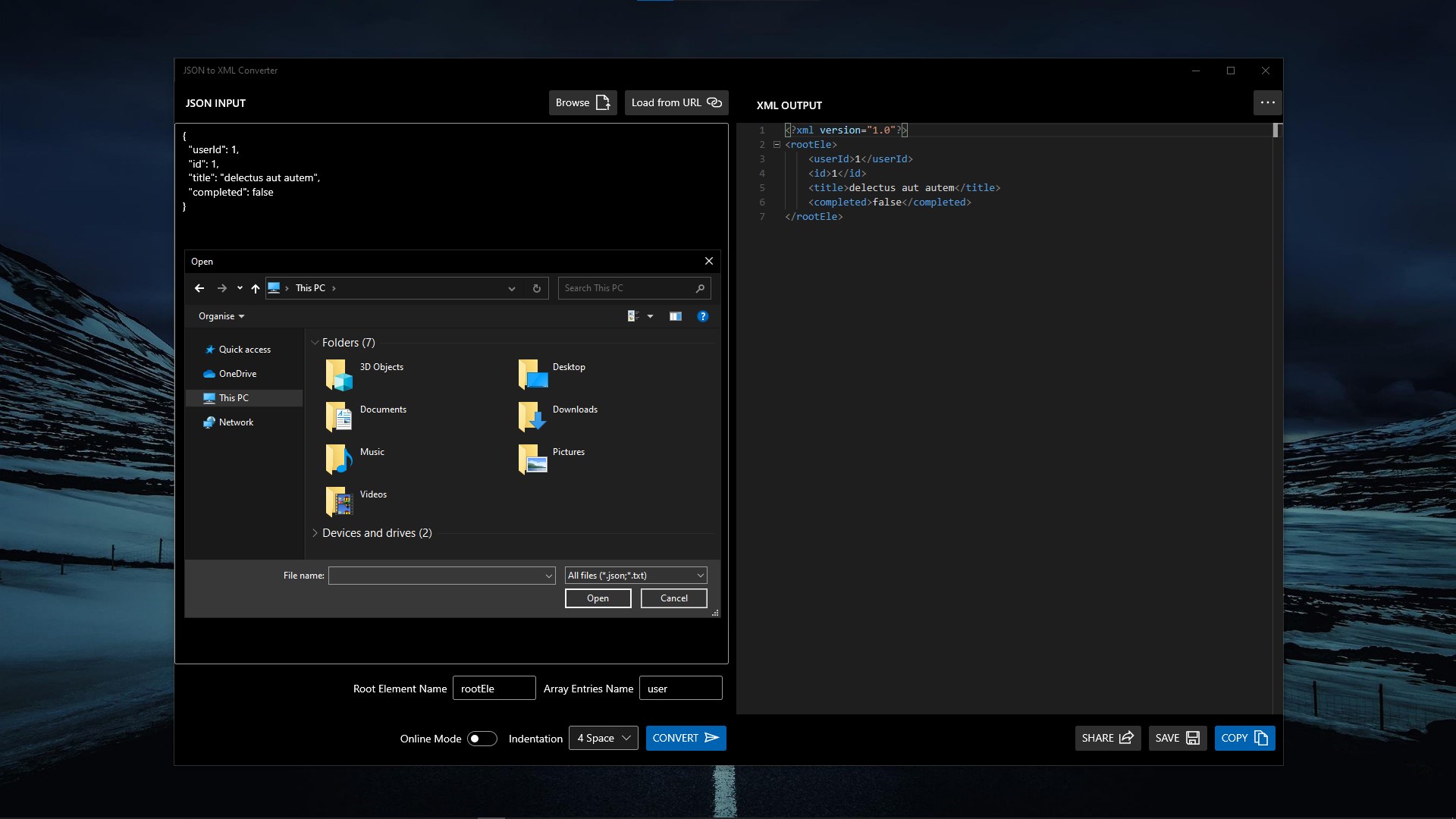Select Quick access in navigation pane

point(244,350)
